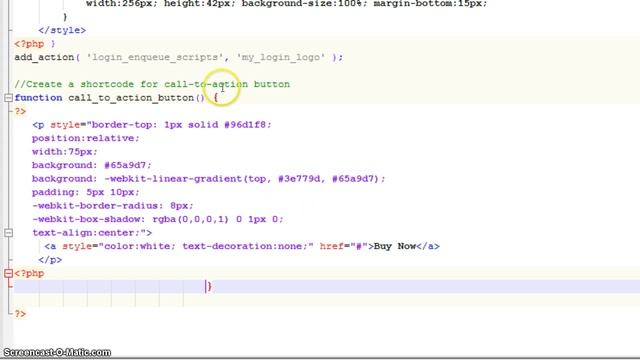Click the add_action function call
This screenshot has width=640, height=360.
pyautogui.click(x=44, y=57)
